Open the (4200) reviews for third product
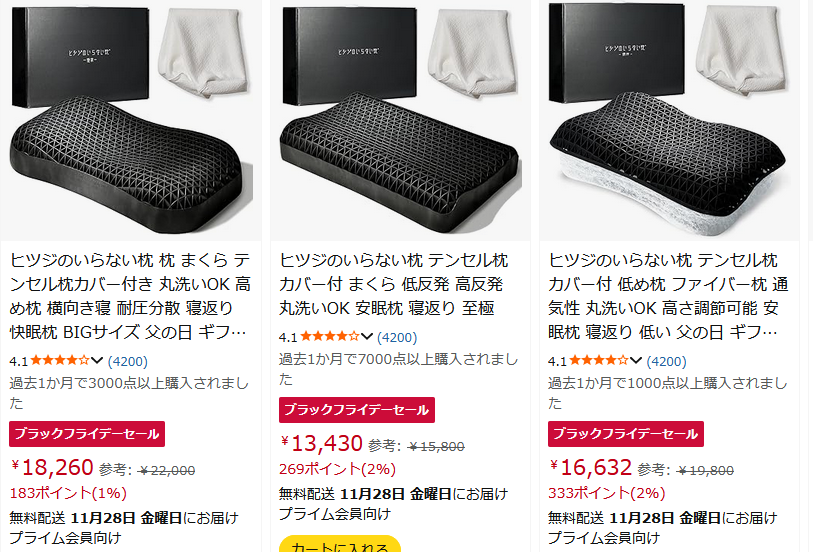 (x=666, y=360)
